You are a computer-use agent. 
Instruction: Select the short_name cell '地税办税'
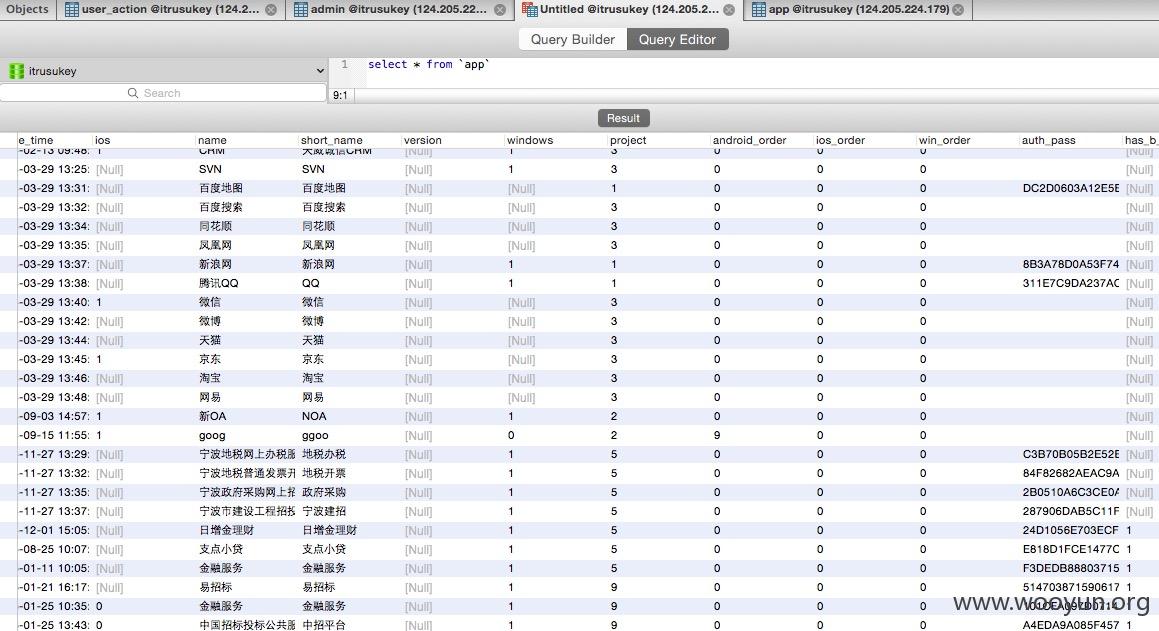coord(324,454)
